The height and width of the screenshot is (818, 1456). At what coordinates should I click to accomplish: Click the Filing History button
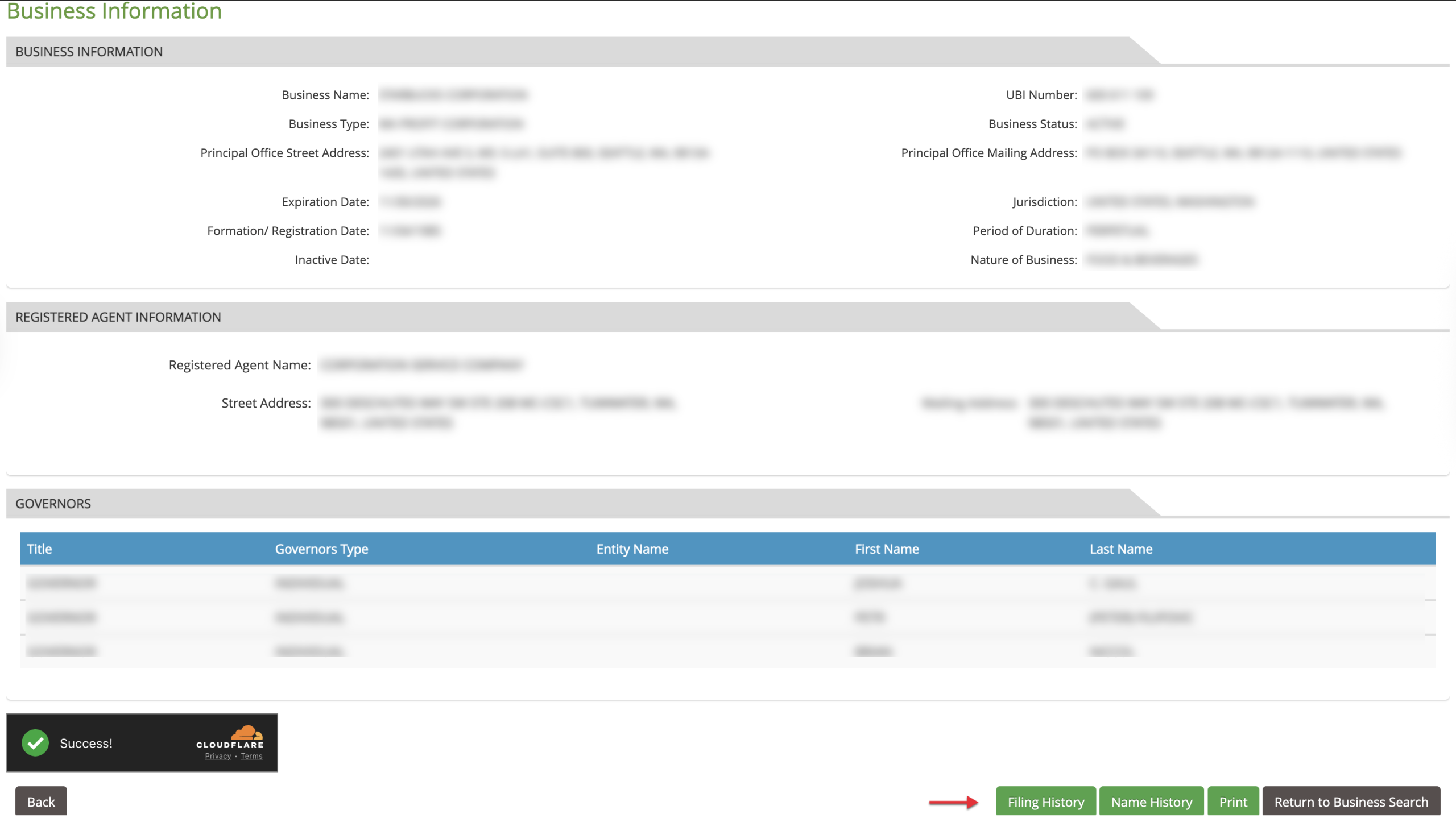[1045, 802]
